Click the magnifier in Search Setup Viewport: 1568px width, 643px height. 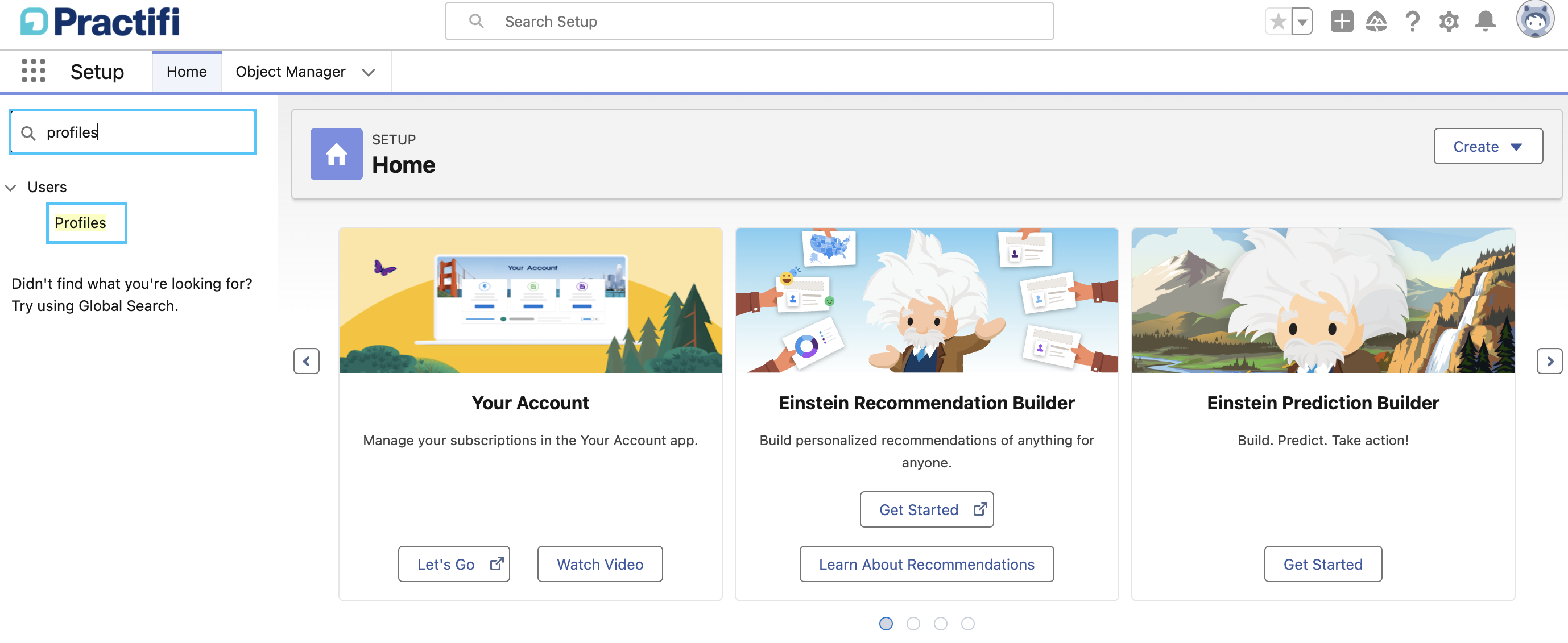point(477,21)
